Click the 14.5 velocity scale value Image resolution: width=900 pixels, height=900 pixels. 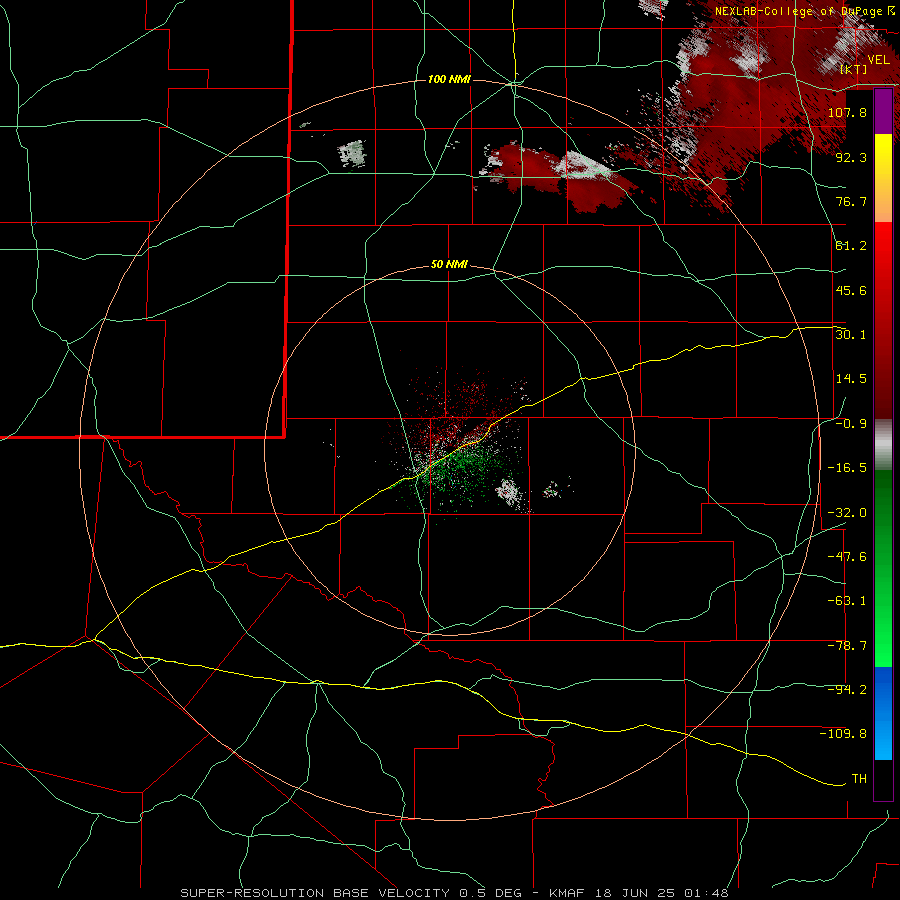(851, 379)
